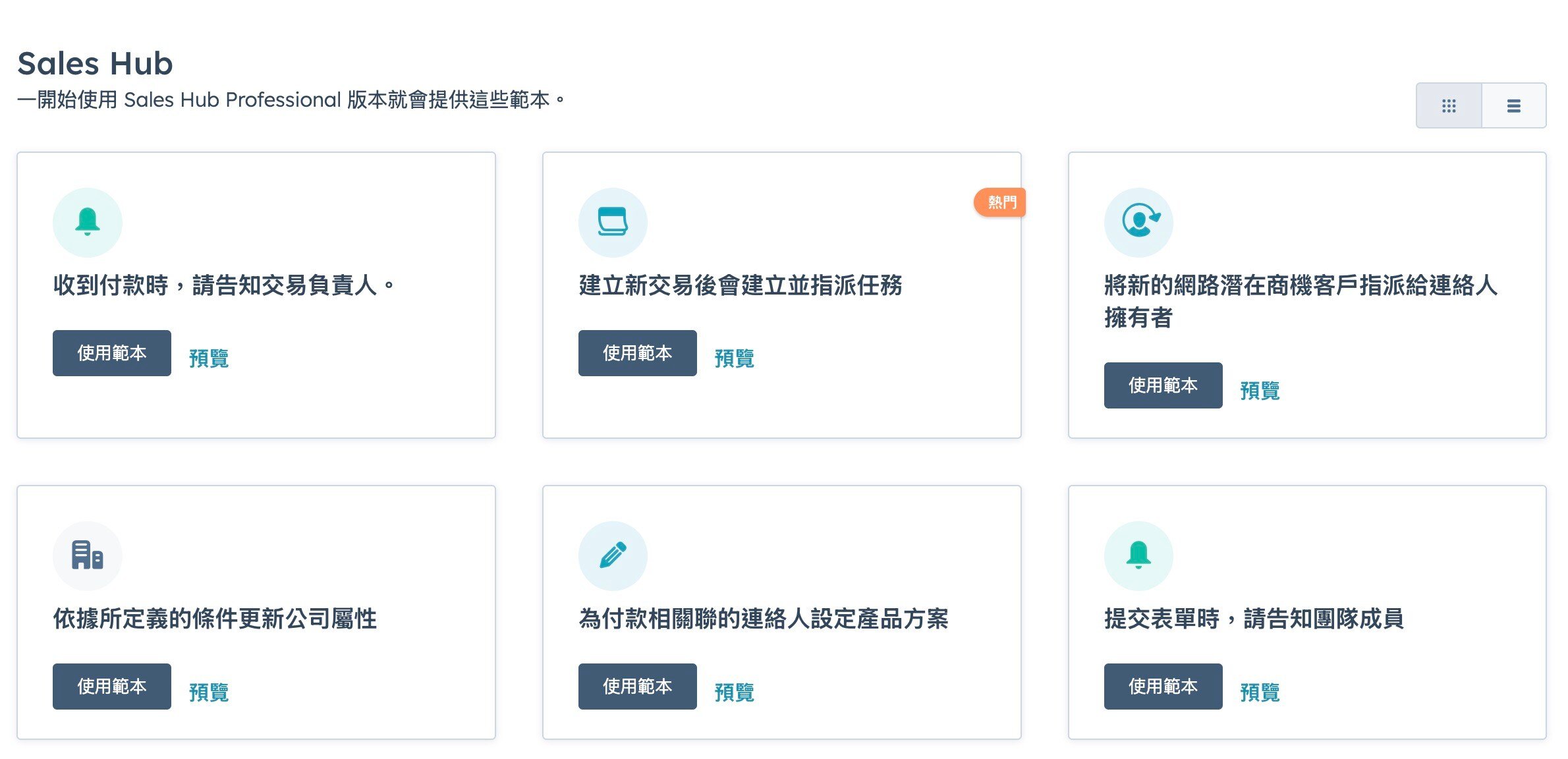The image size is (1568, 759).
Task: Preview the web lead assignment template
Action: click(1258, 391)
